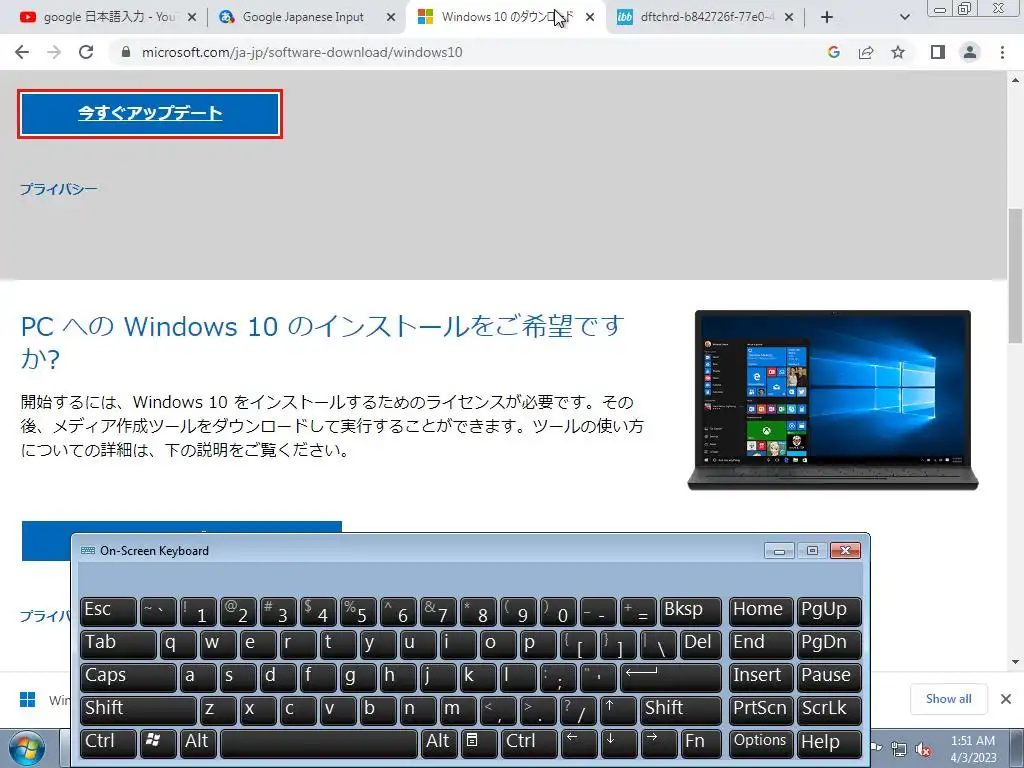Toggle ScrLk on On-Screen Keyboard

pyautogui.click(x=829, y=710)
